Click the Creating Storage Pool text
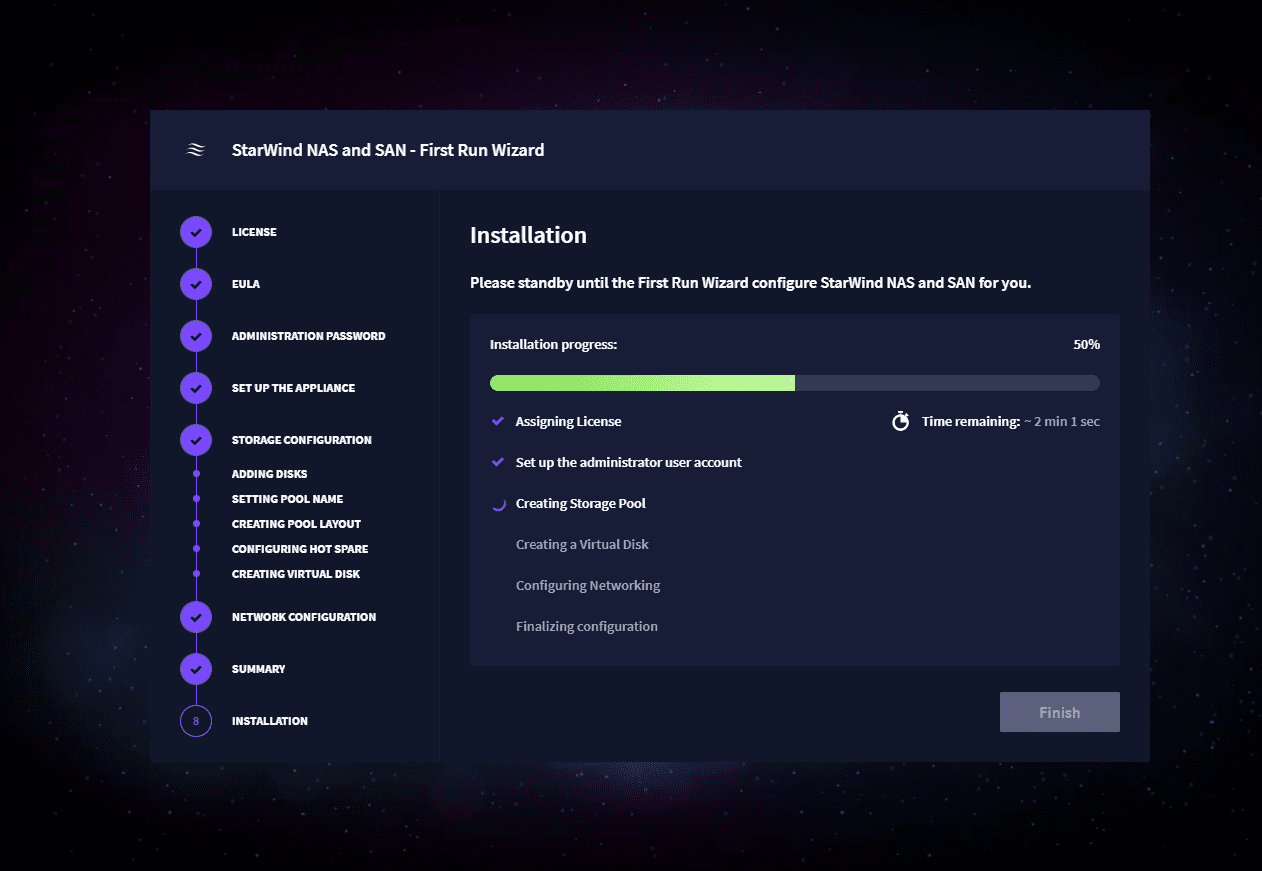 581,504
